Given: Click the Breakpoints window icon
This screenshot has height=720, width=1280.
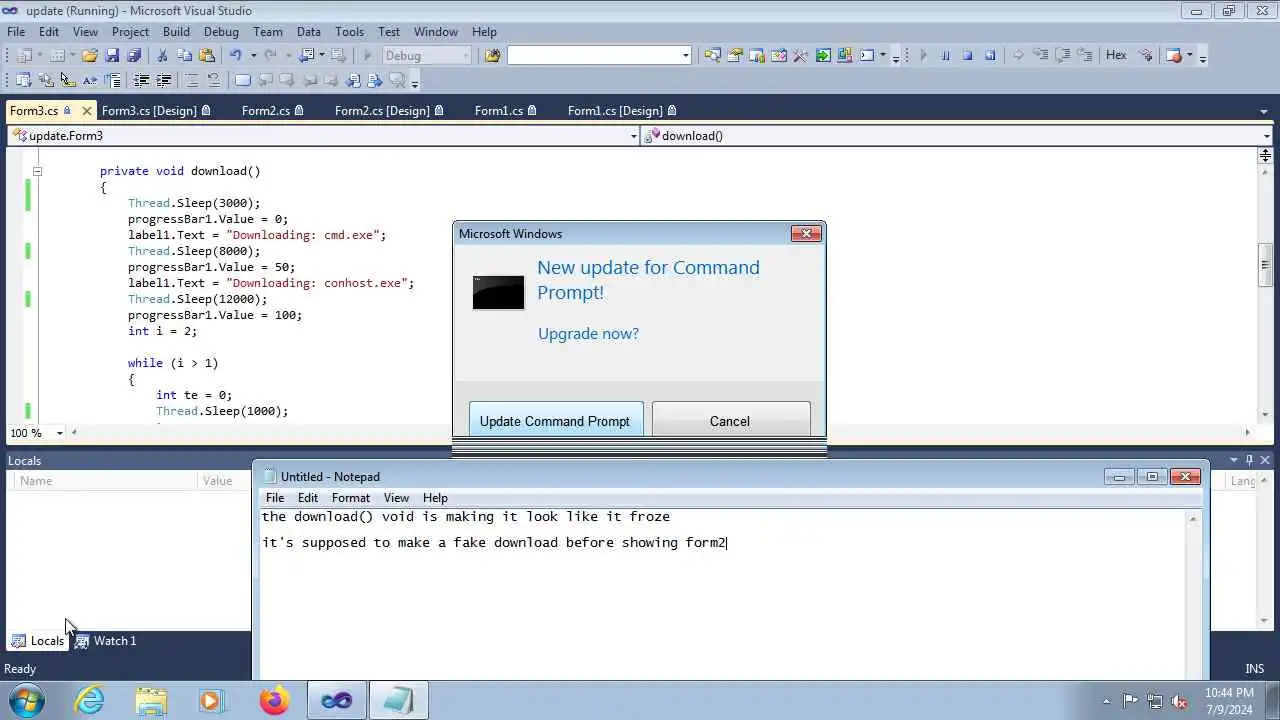Looking at the screenshot, I should 1174,56.
